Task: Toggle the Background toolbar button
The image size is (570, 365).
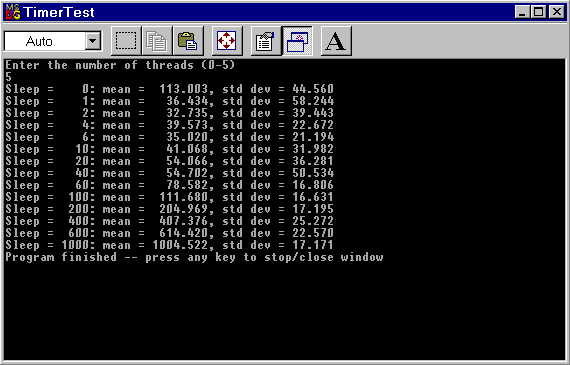Action: [297, 41]
